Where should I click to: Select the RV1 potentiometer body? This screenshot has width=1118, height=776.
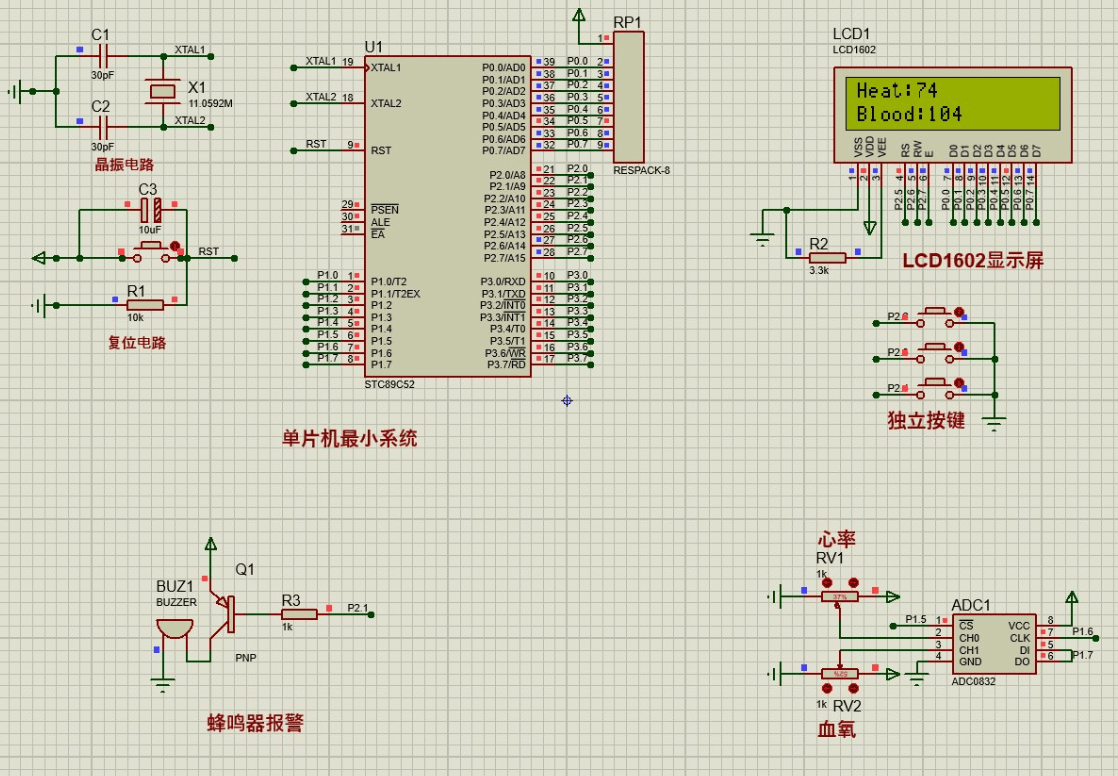(839, 596)
